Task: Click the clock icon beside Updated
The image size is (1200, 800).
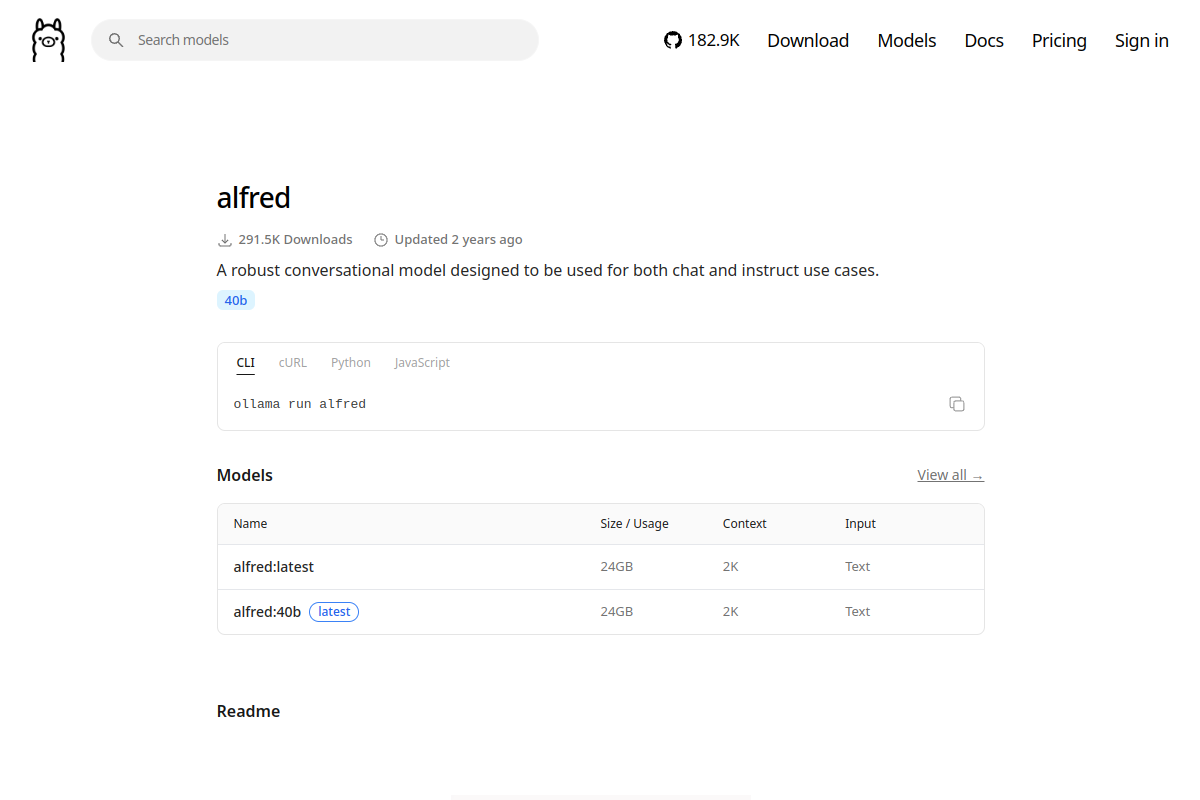Action: pos(381,240)
